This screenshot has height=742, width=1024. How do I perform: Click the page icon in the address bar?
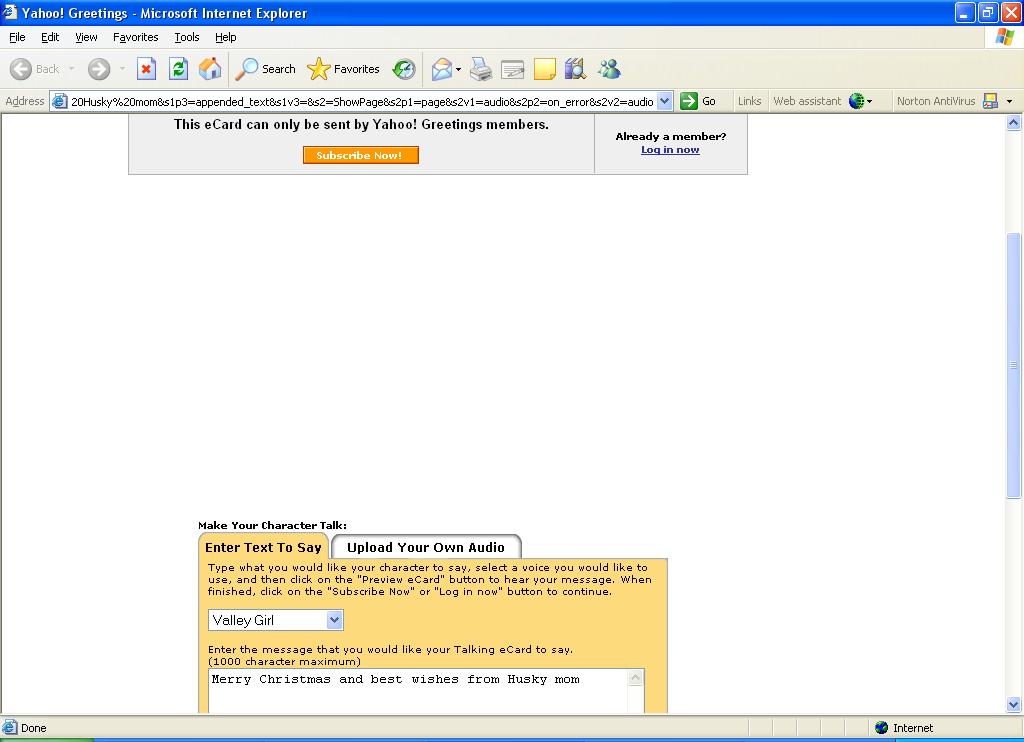pyautogui.click(x=59, y=101)
